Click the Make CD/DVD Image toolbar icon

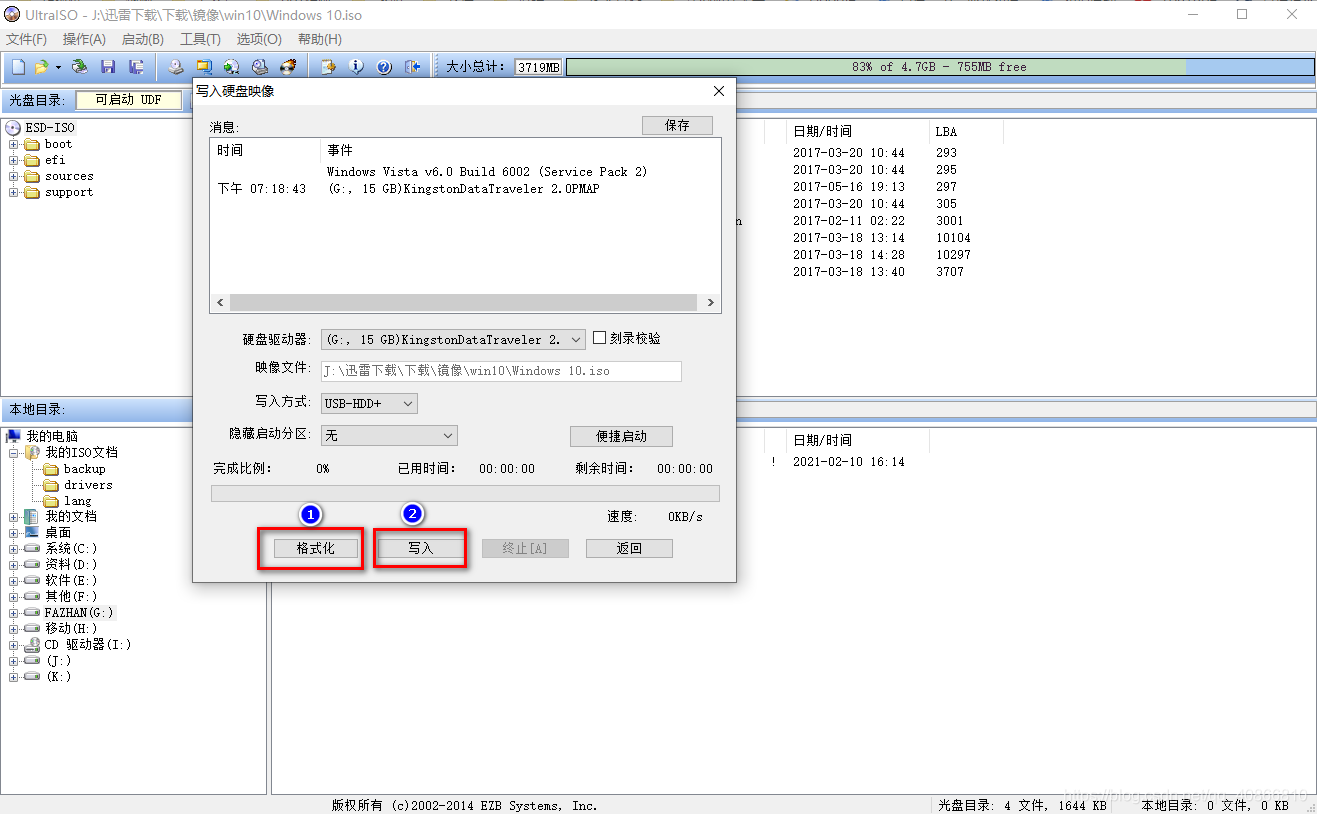176,67
